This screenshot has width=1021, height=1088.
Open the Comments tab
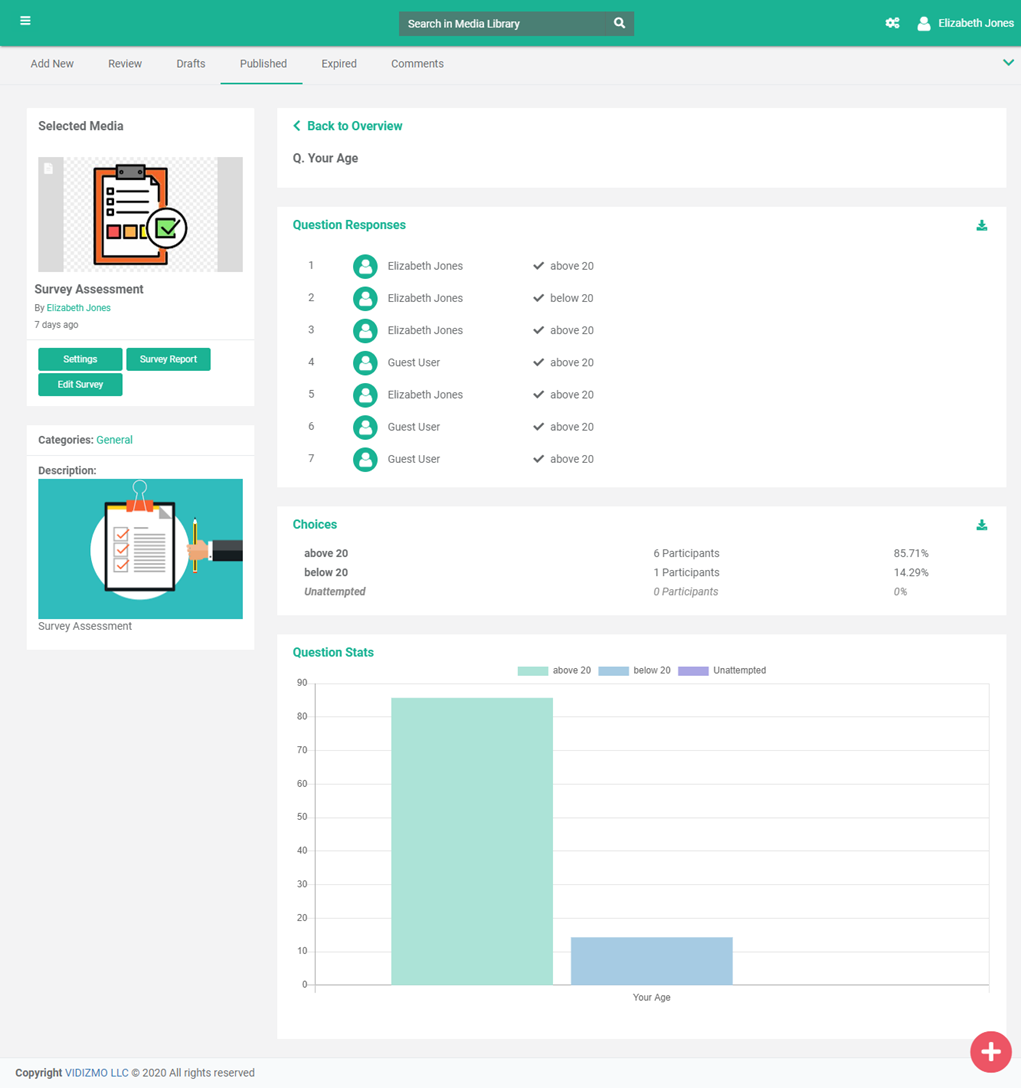pos(417,64)
